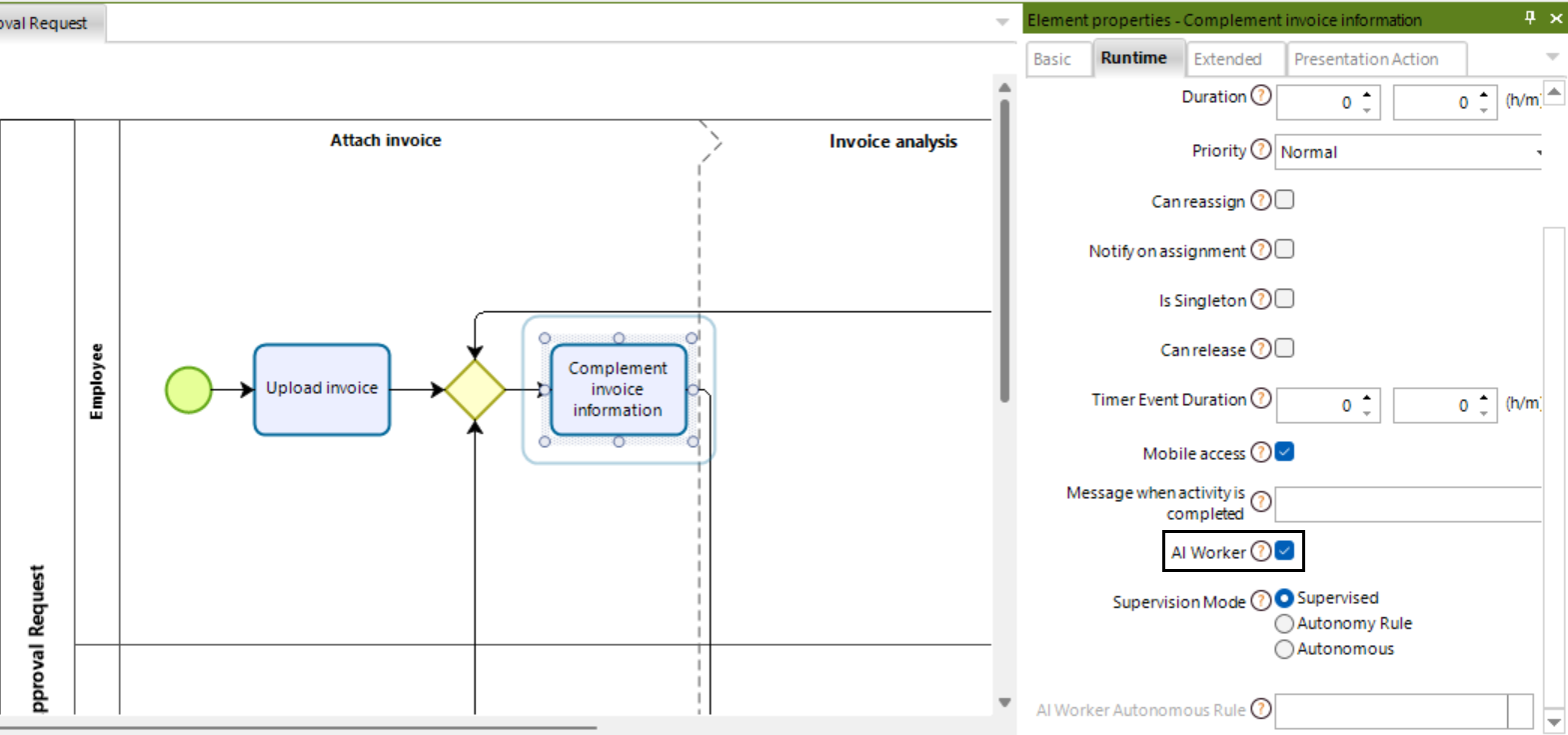The image size is (1568, 735).
Task: Click the diagram vertical scrollbar thumb
Action: [x=1004, y=250]
